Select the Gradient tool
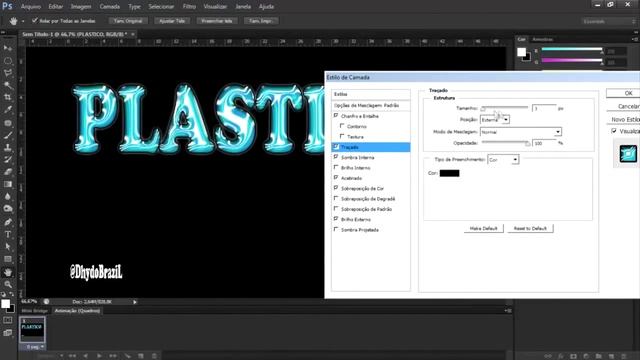Viewport: 640px width, 360px height. [x=8, y=184]
